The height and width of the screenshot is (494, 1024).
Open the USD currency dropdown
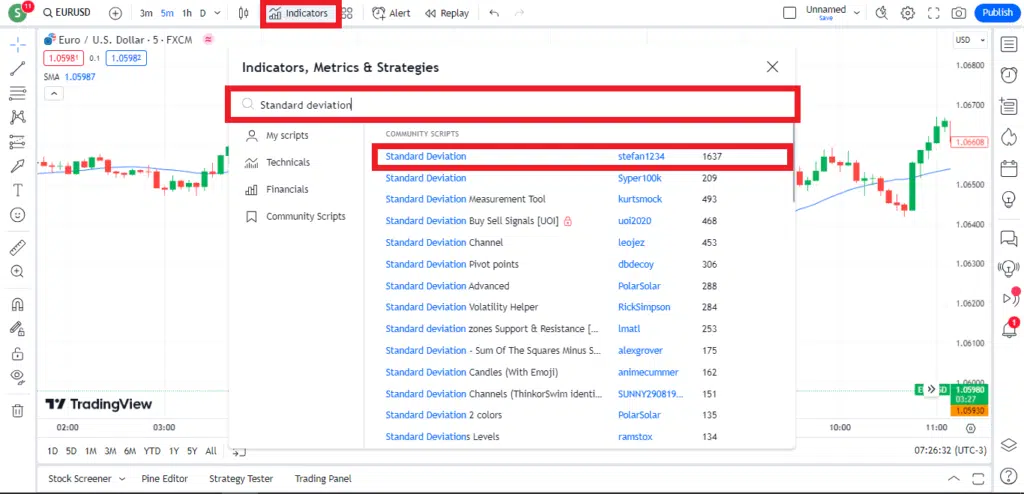pyautogui.click(x=970, y=40)
